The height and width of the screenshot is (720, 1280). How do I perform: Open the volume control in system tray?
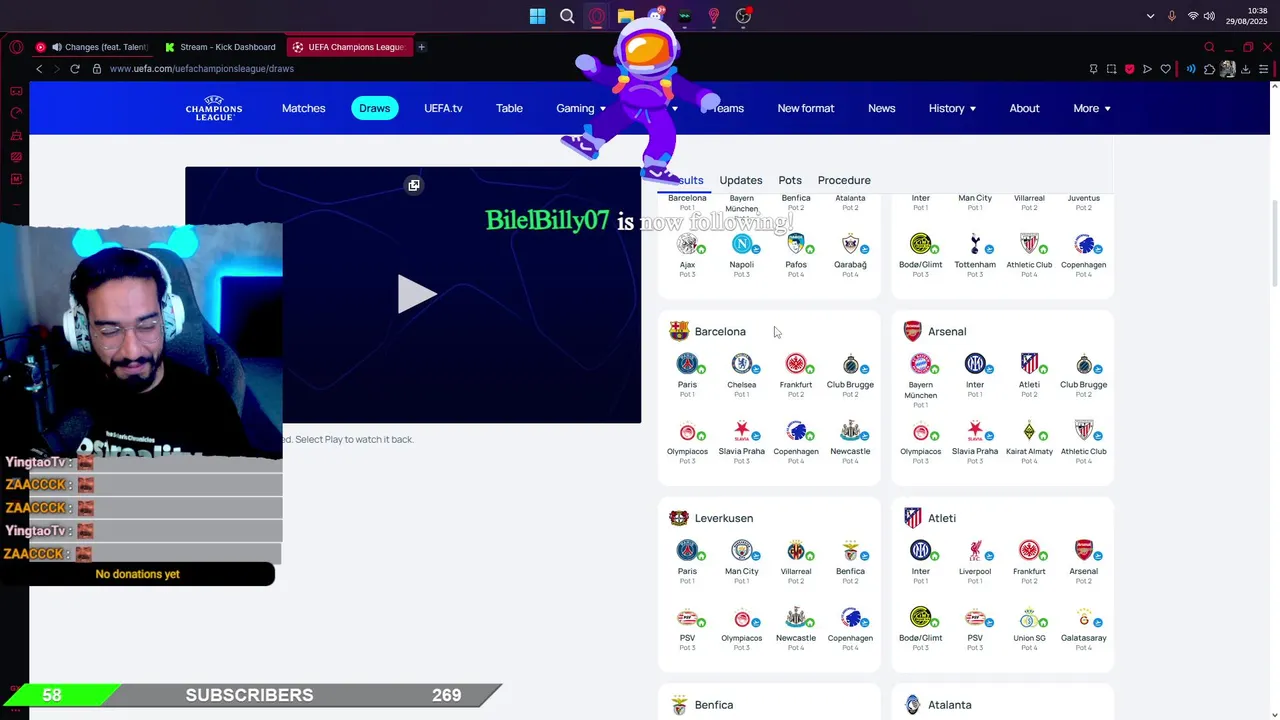point(1209,16)
